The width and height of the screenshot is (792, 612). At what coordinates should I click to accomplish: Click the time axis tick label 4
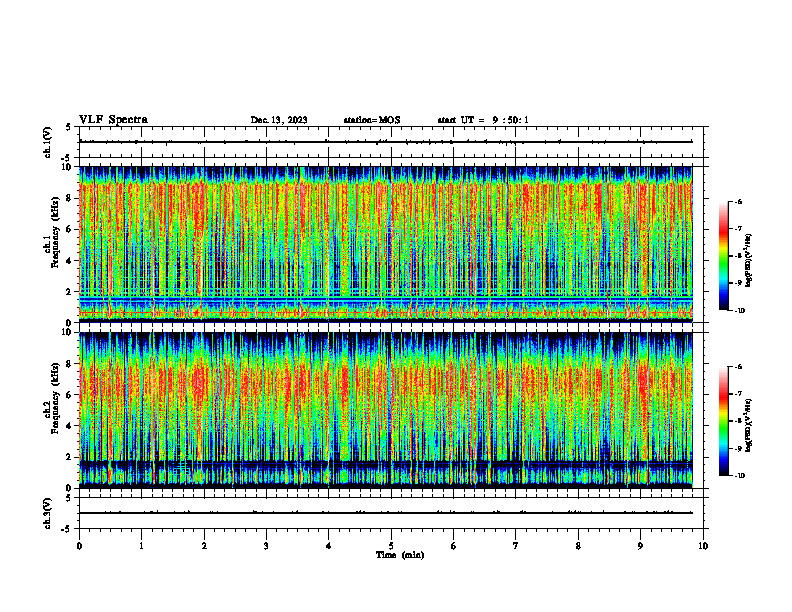click(x=329, y=546)
